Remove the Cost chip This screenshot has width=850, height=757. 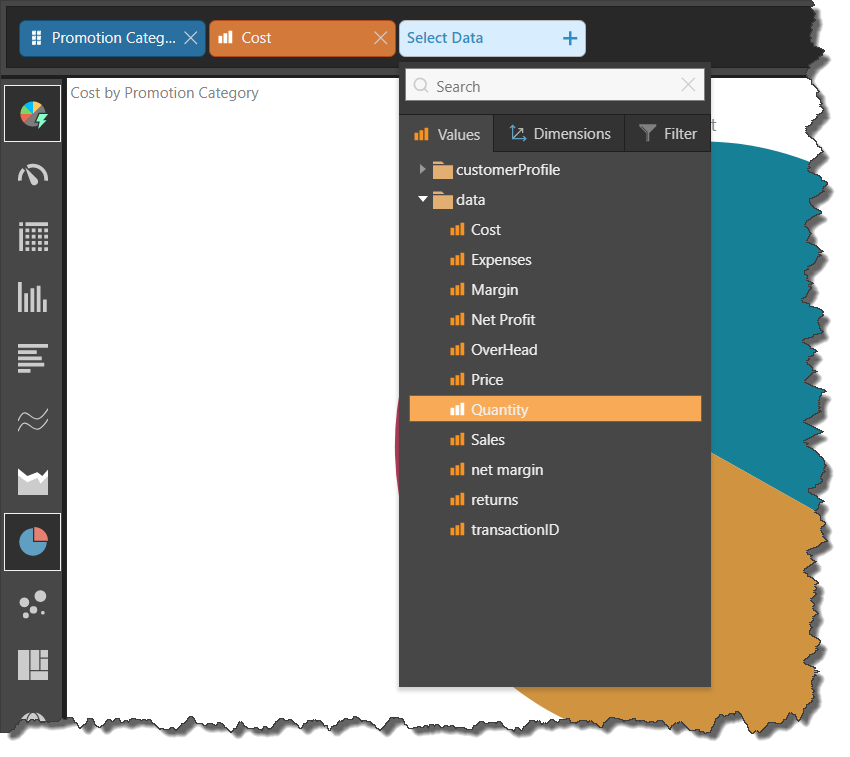[380, 38]
